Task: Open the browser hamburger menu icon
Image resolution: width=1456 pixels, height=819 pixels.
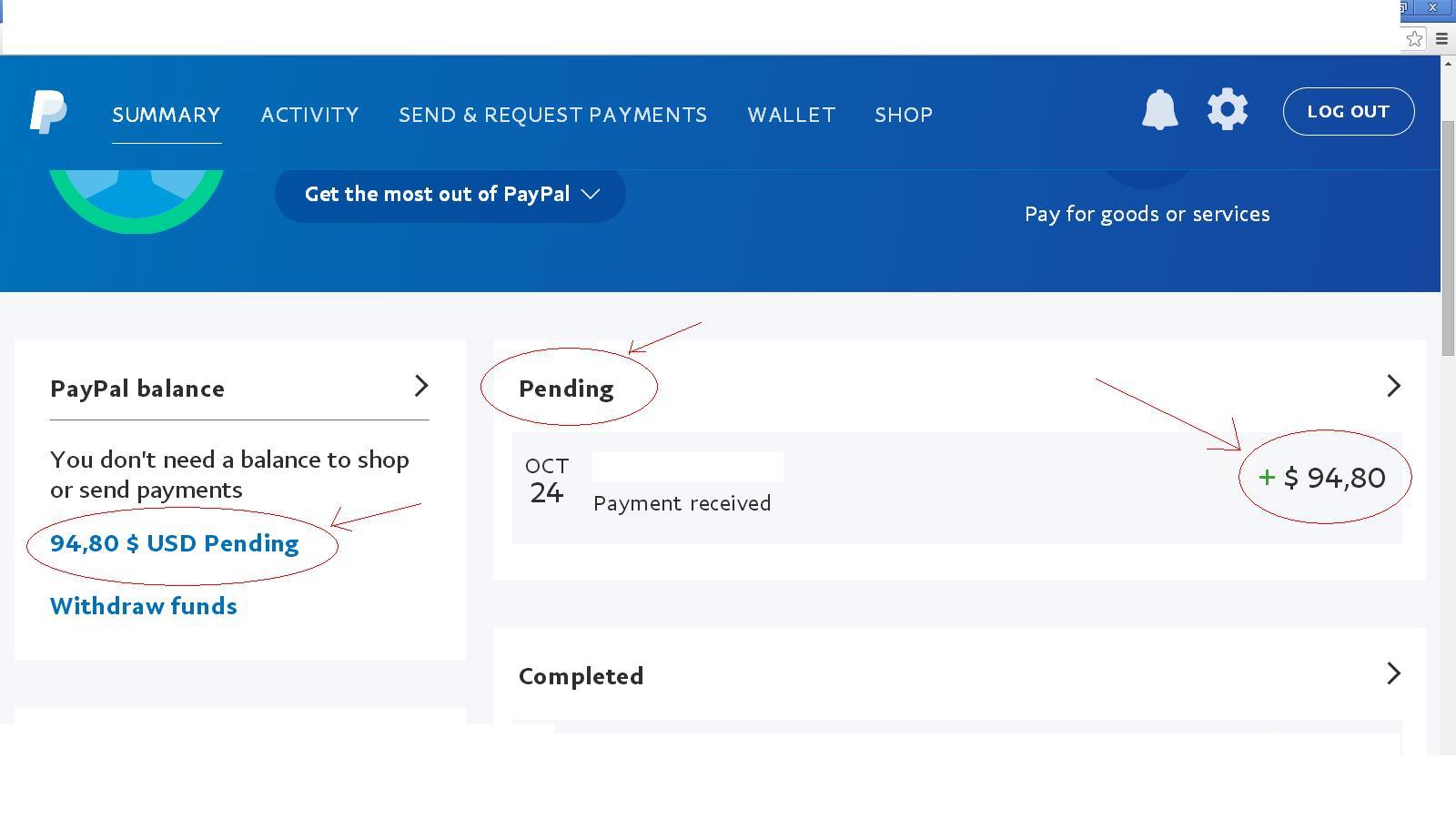Action: tap(1441, 38)
